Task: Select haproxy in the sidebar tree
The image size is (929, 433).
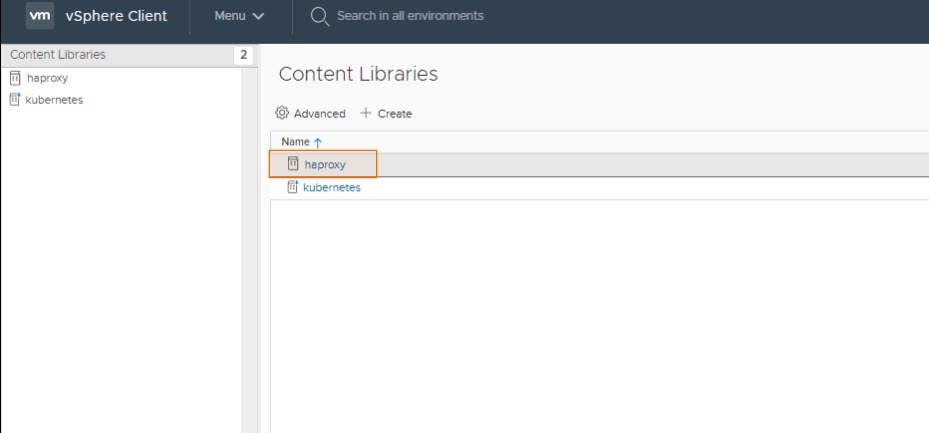Action: pyautogui.click(x=47, y=78)
